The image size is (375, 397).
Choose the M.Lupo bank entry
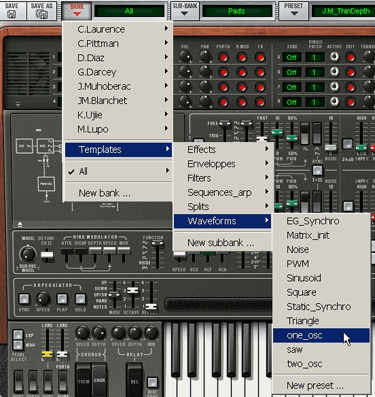pos(118,129)
